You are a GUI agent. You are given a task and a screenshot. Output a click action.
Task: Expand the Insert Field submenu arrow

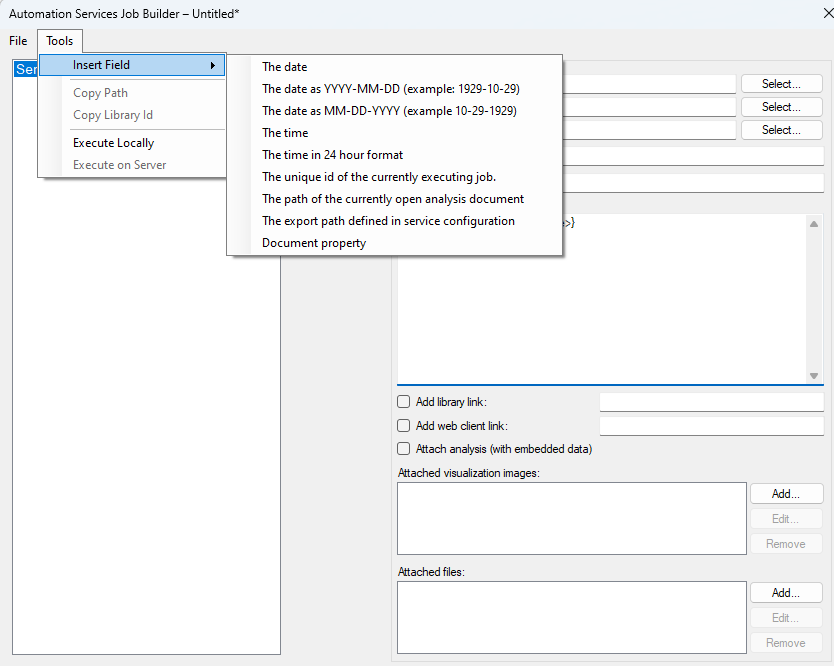(x=212, y=66)
